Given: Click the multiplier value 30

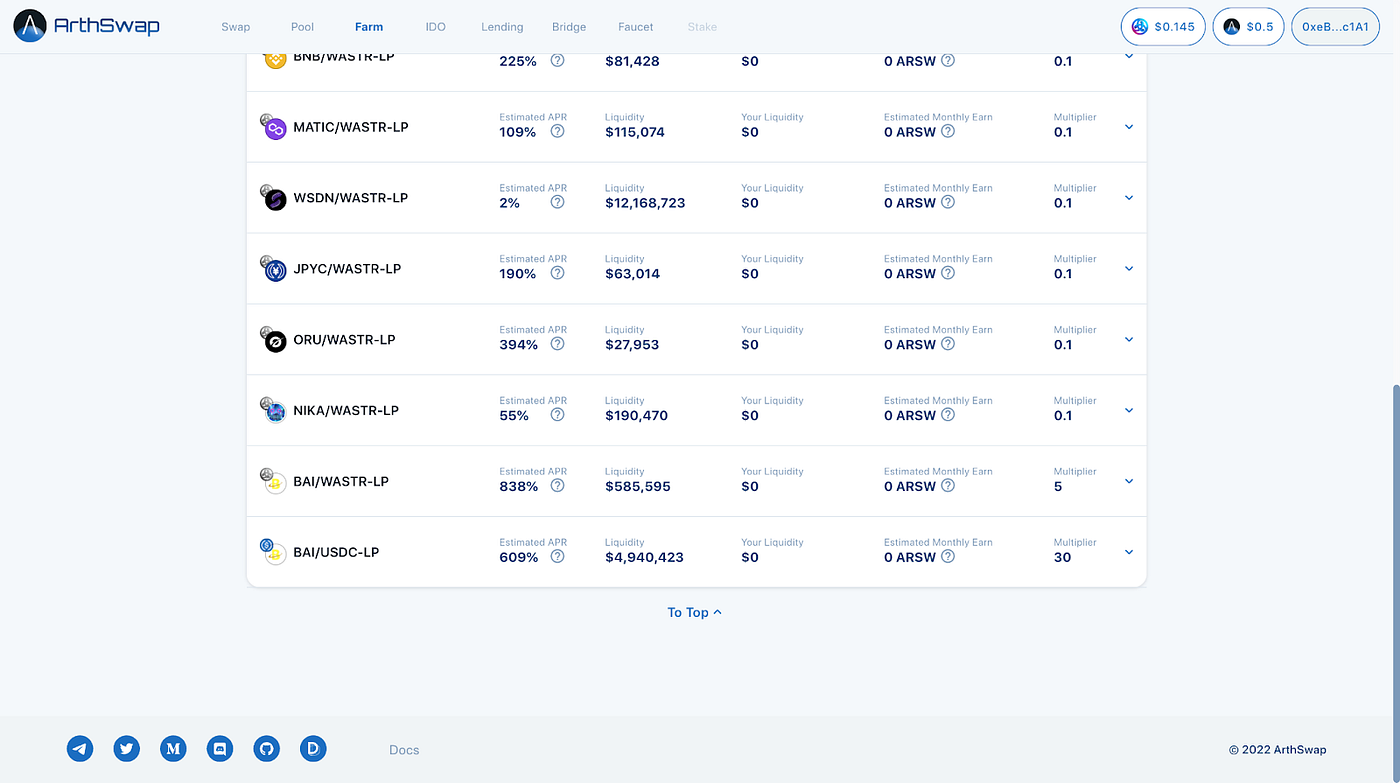Looking at the screenshot, I should click(1062, 558).
